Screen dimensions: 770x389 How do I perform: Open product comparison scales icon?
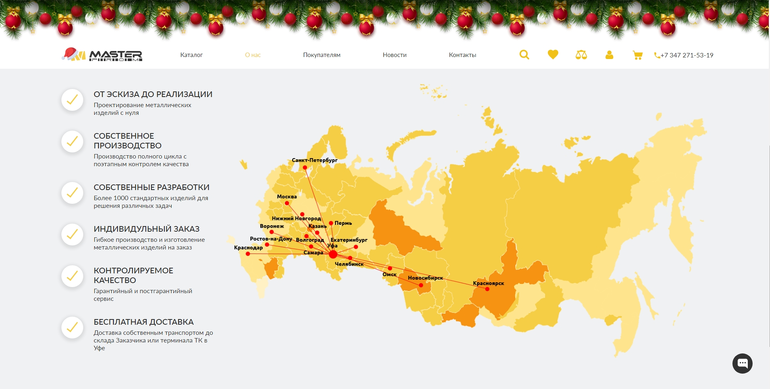pyautogui.click(x=581, y=55)
